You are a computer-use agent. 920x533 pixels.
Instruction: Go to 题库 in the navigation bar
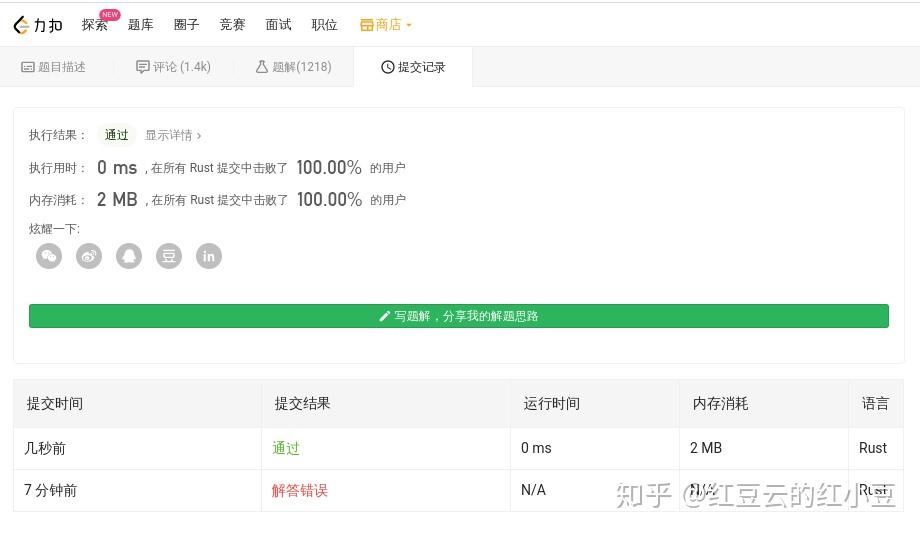pos(141,25)
